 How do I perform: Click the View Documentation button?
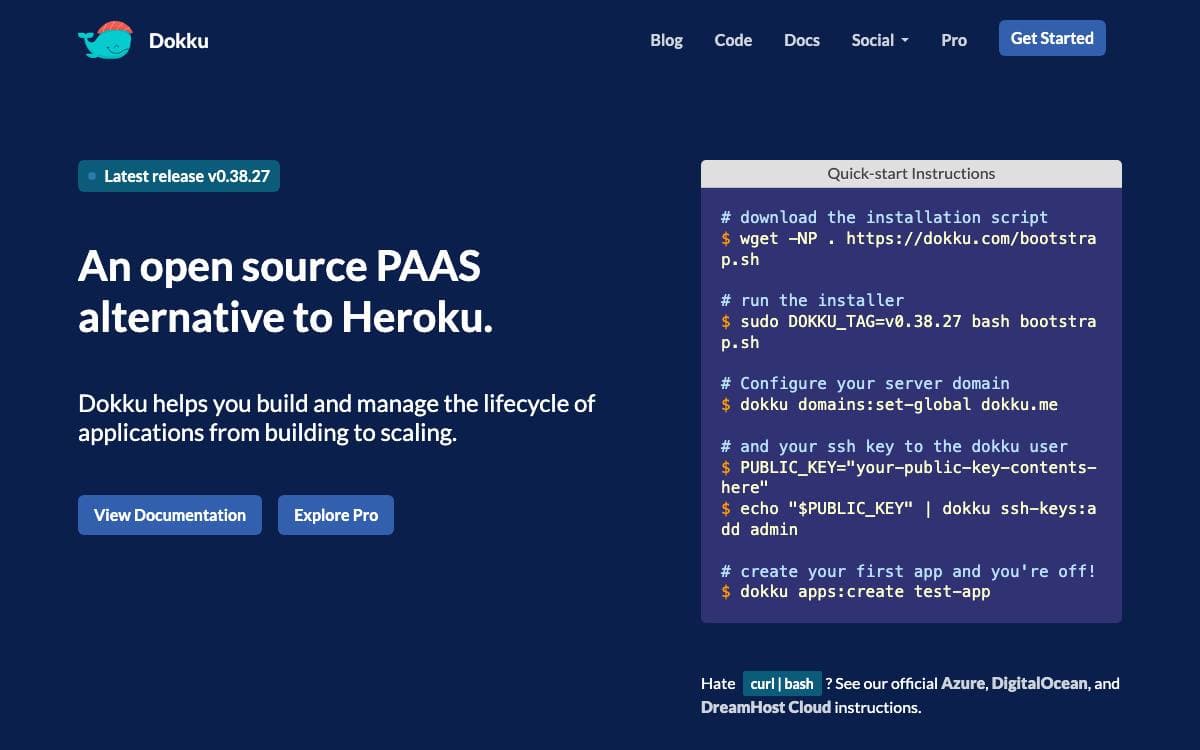(170, 515)
